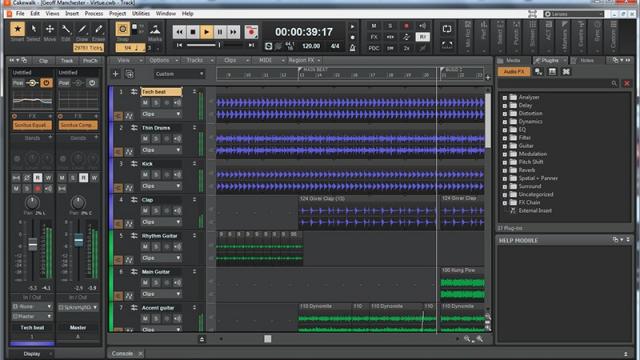Activate the Edit tool
Viewport: 640px width, 360px height.
(66, 29)
